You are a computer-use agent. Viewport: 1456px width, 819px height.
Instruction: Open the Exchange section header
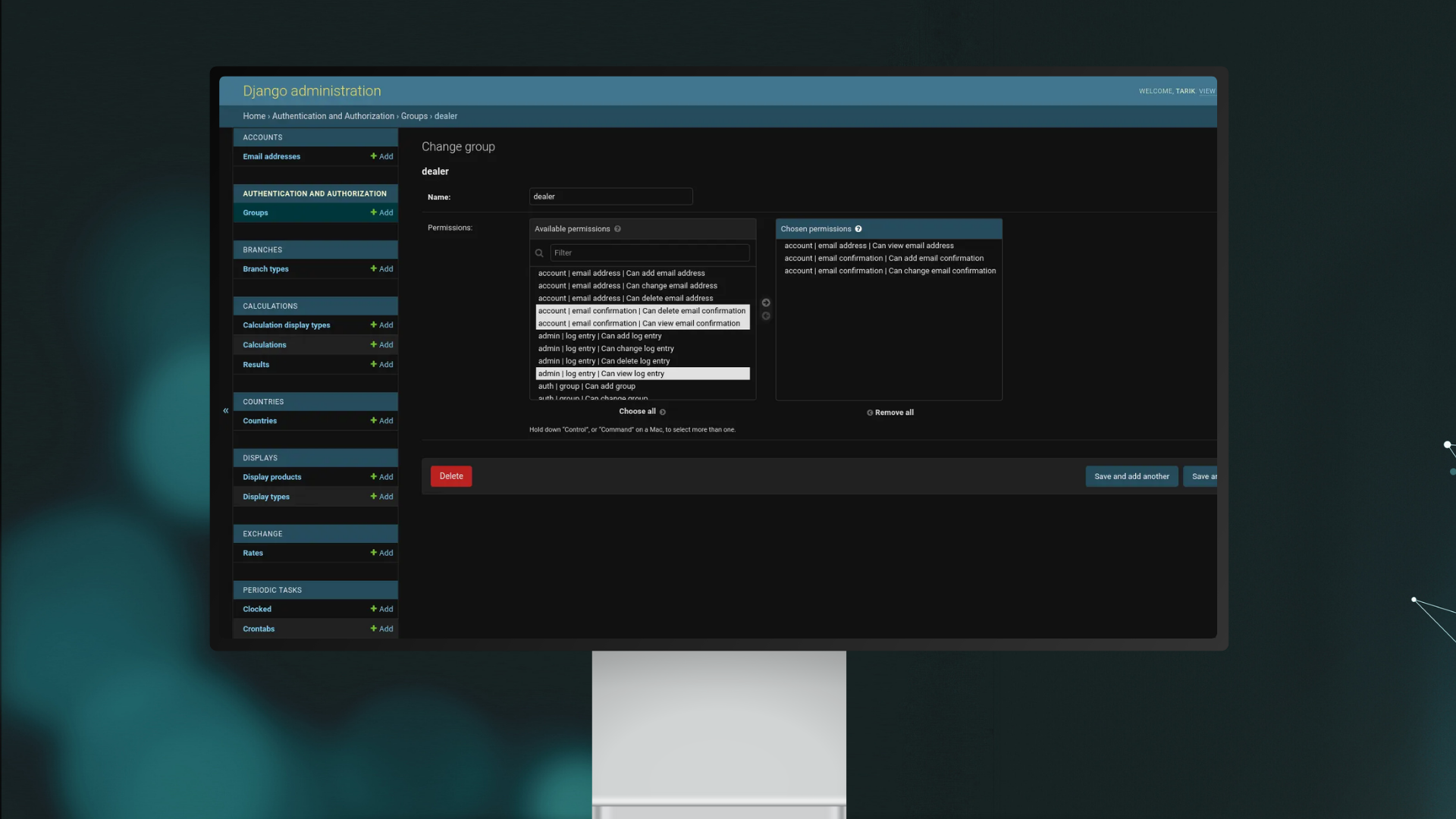coord(262,533)
